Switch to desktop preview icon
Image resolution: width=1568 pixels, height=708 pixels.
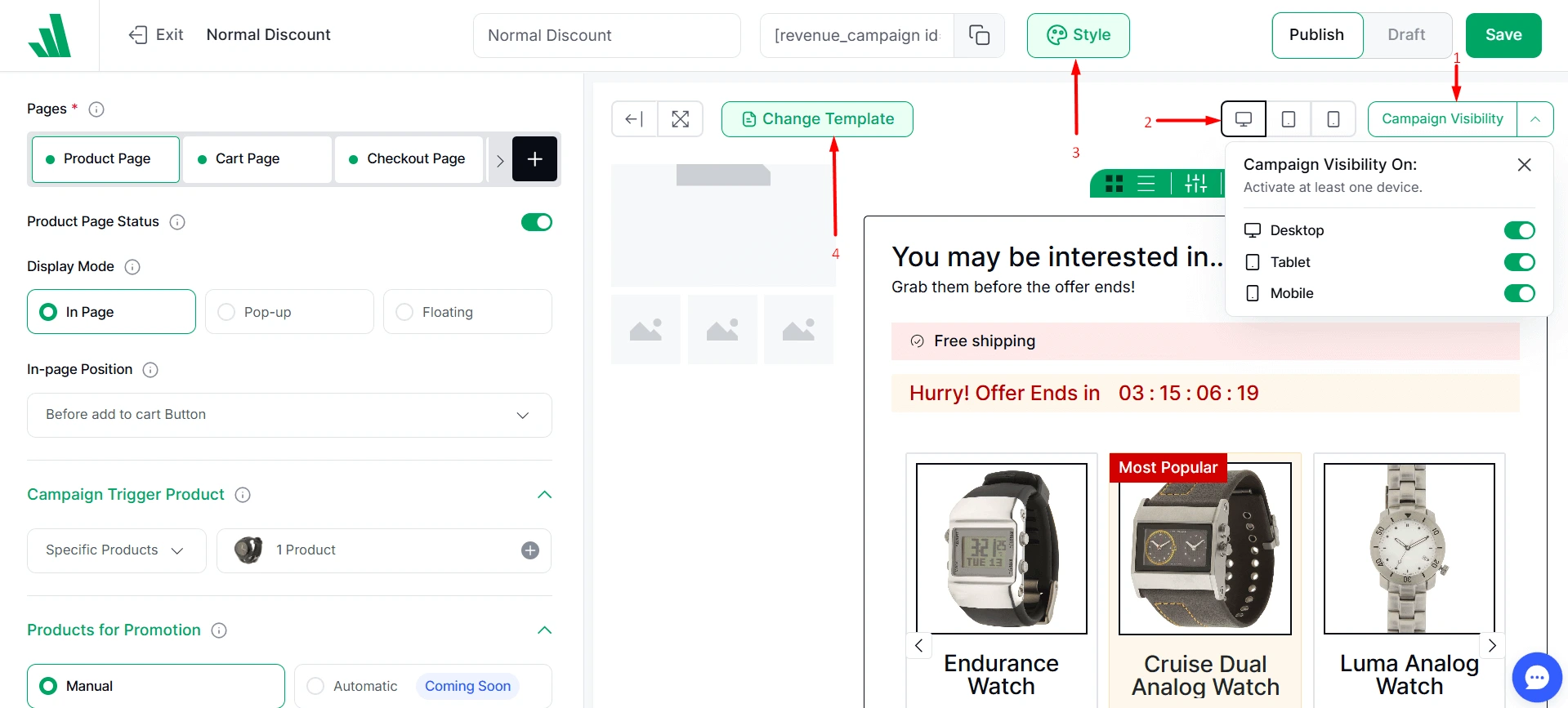(1243, 119)
